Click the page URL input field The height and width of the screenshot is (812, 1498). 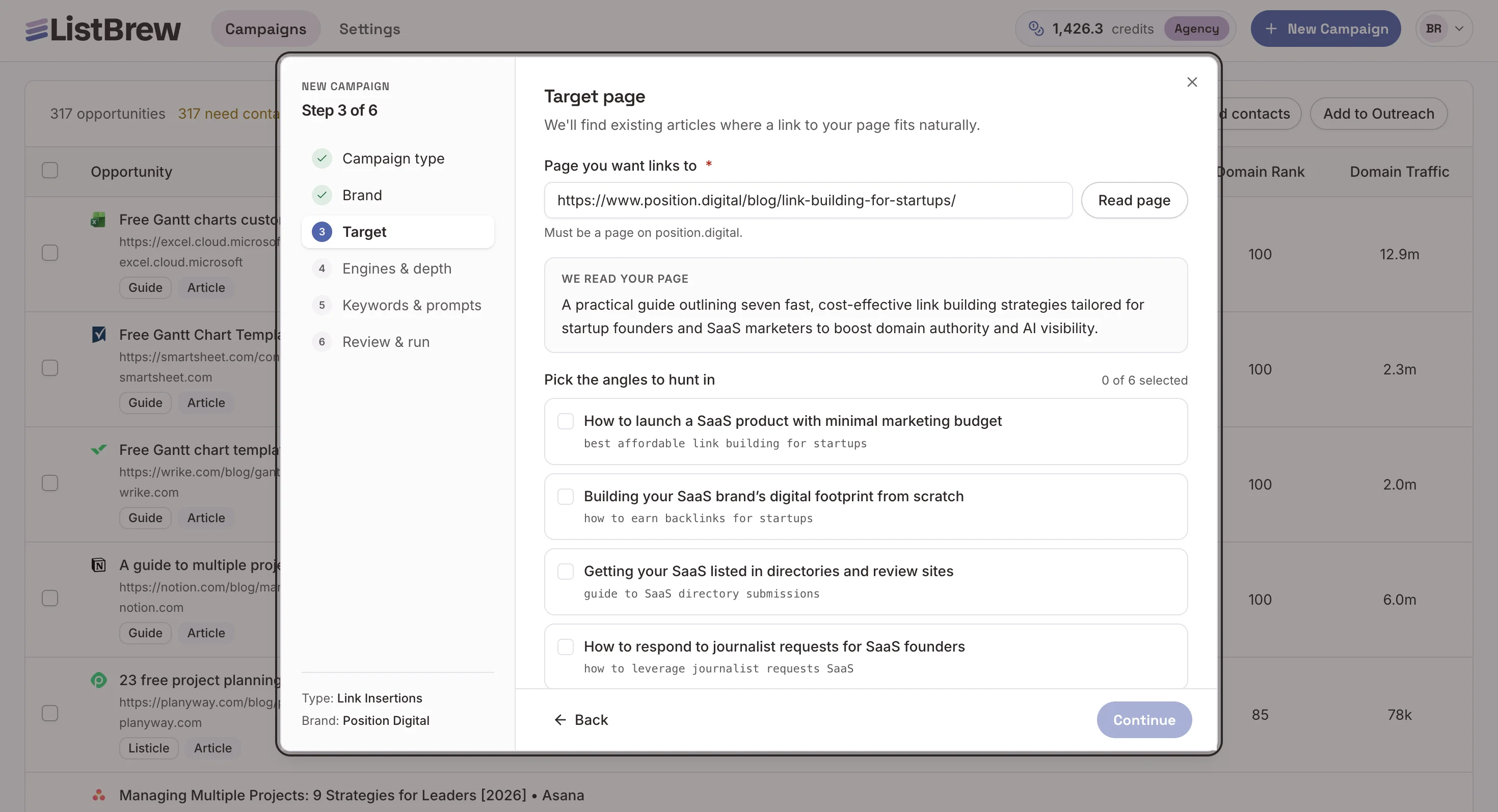808,200
